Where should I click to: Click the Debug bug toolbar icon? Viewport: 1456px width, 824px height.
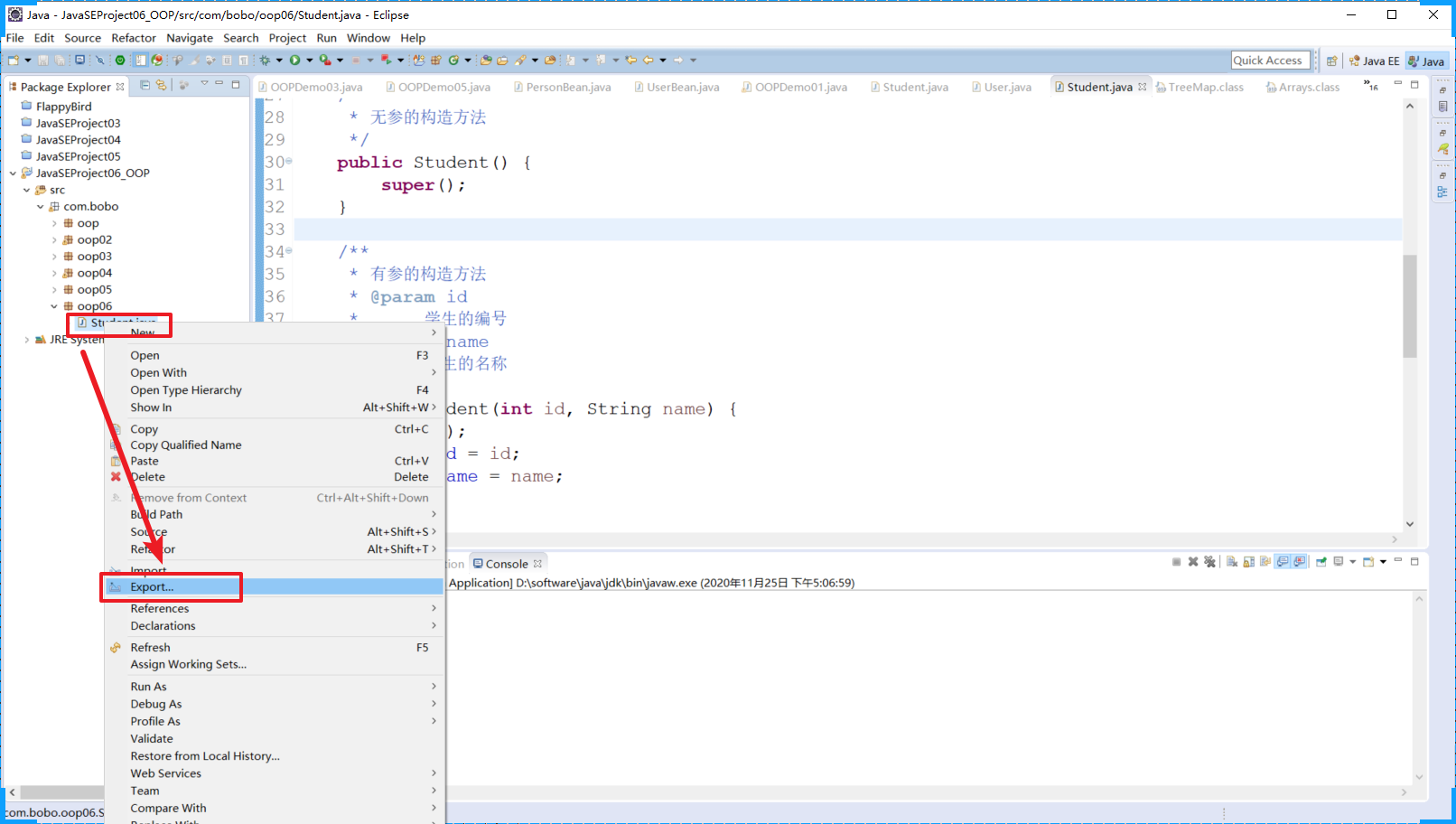[265, 60]
